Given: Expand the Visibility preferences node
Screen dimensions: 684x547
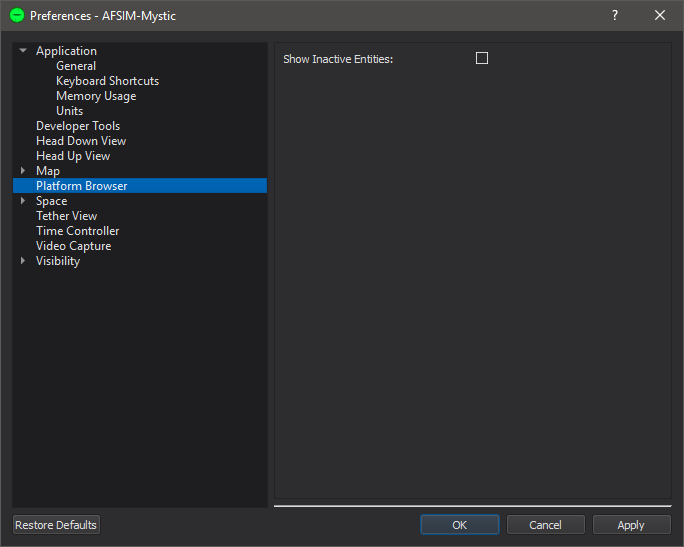Looking at the screenshot, I should click(23, 260).
